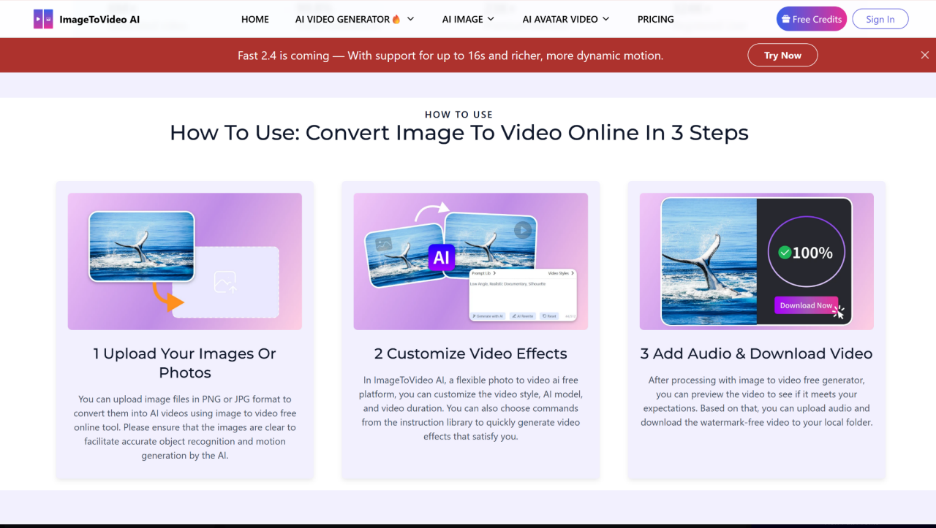Image resolution: width=936 pixels, height=528 pixels.
Task: Click the Free Credits button
Action: coord(811,19)
